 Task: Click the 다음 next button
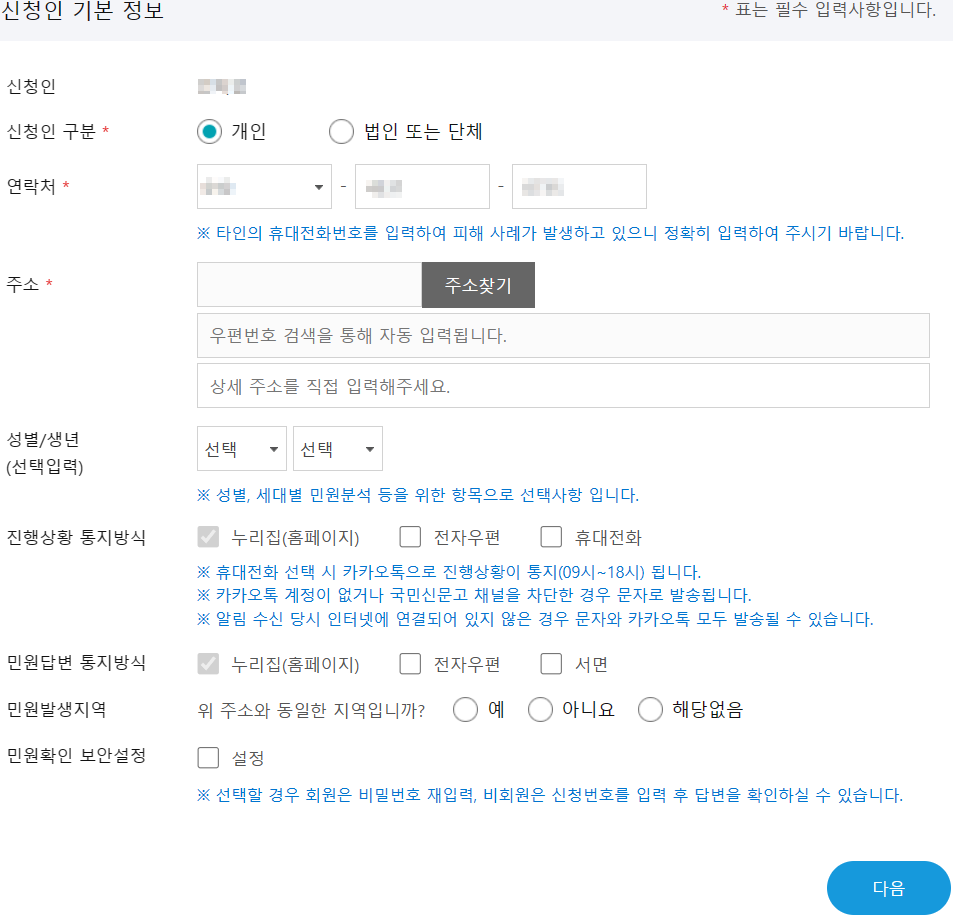point(885,888)
